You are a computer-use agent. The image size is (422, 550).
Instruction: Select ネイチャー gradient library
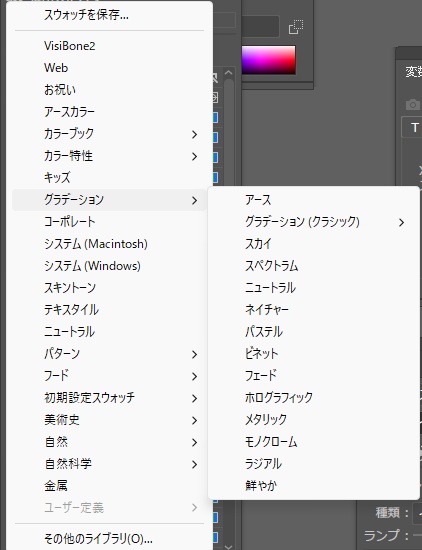pos(314,309)
